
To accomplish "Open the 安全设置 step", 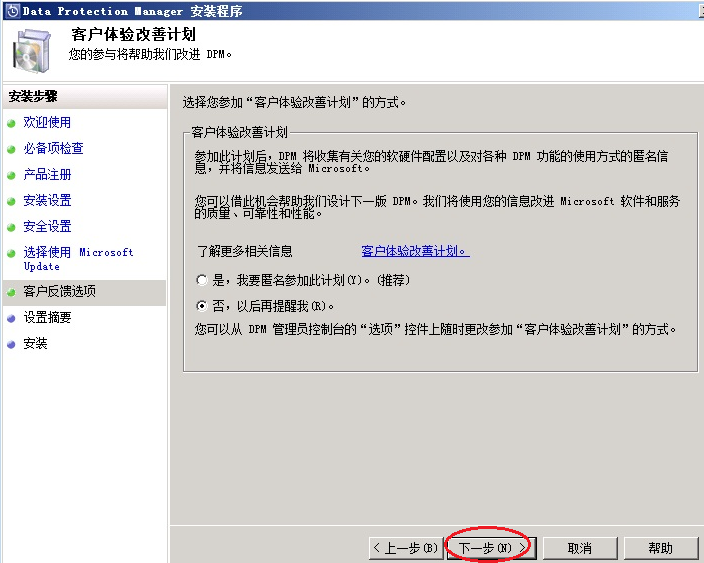I will (x=47, y=226).
